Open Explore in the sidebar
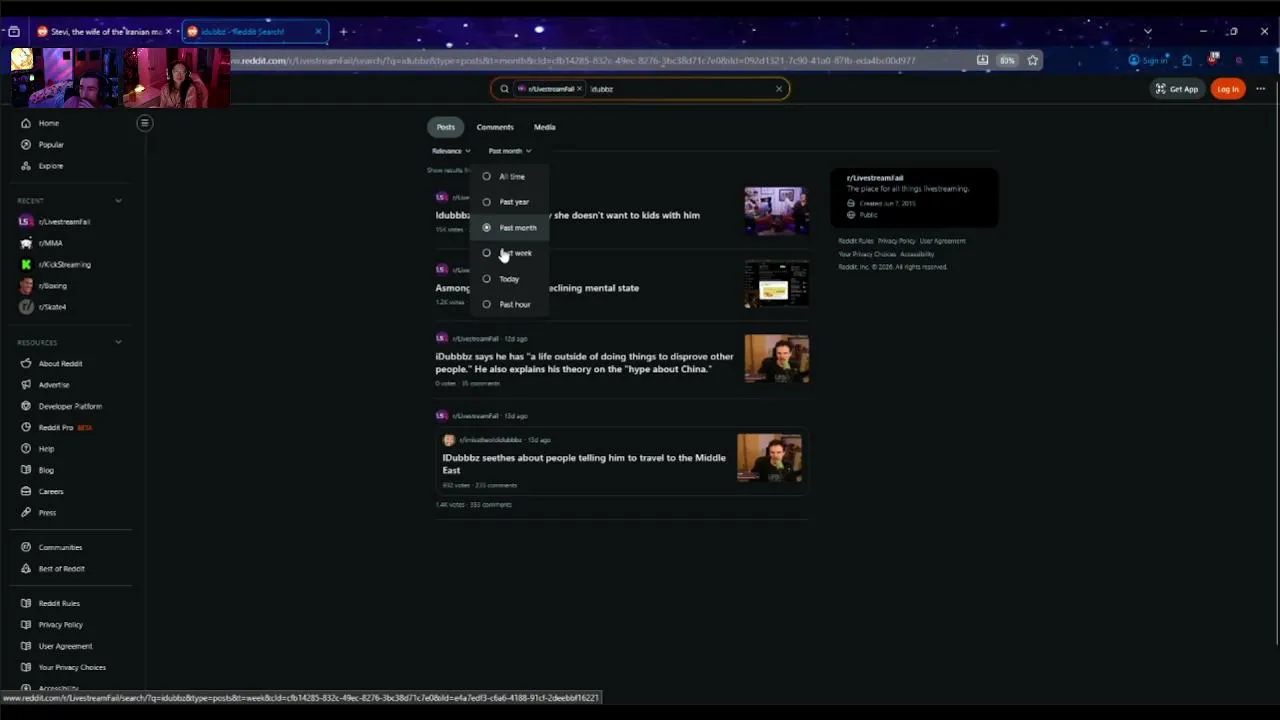 50,166
